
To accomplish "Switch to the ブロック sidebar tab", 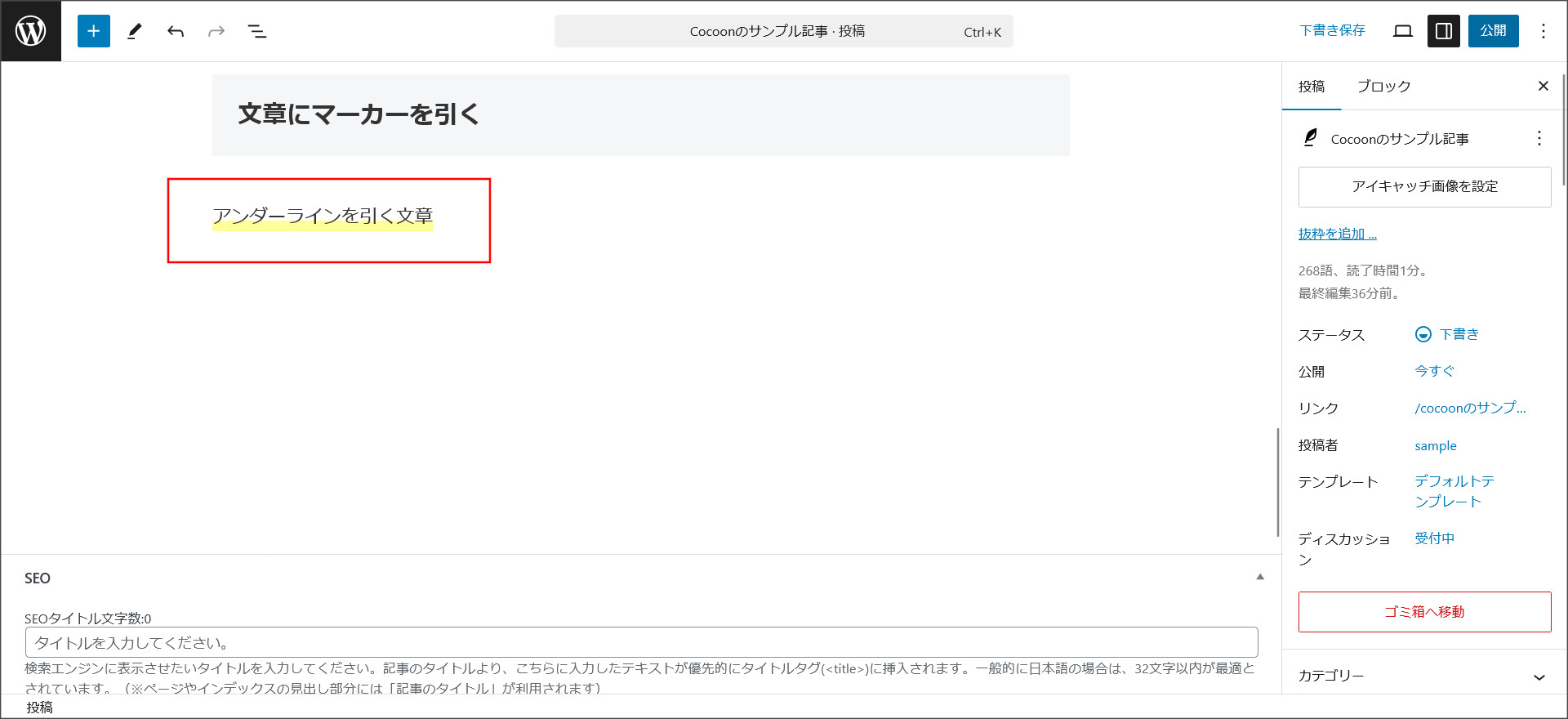I will [1383, 87].
